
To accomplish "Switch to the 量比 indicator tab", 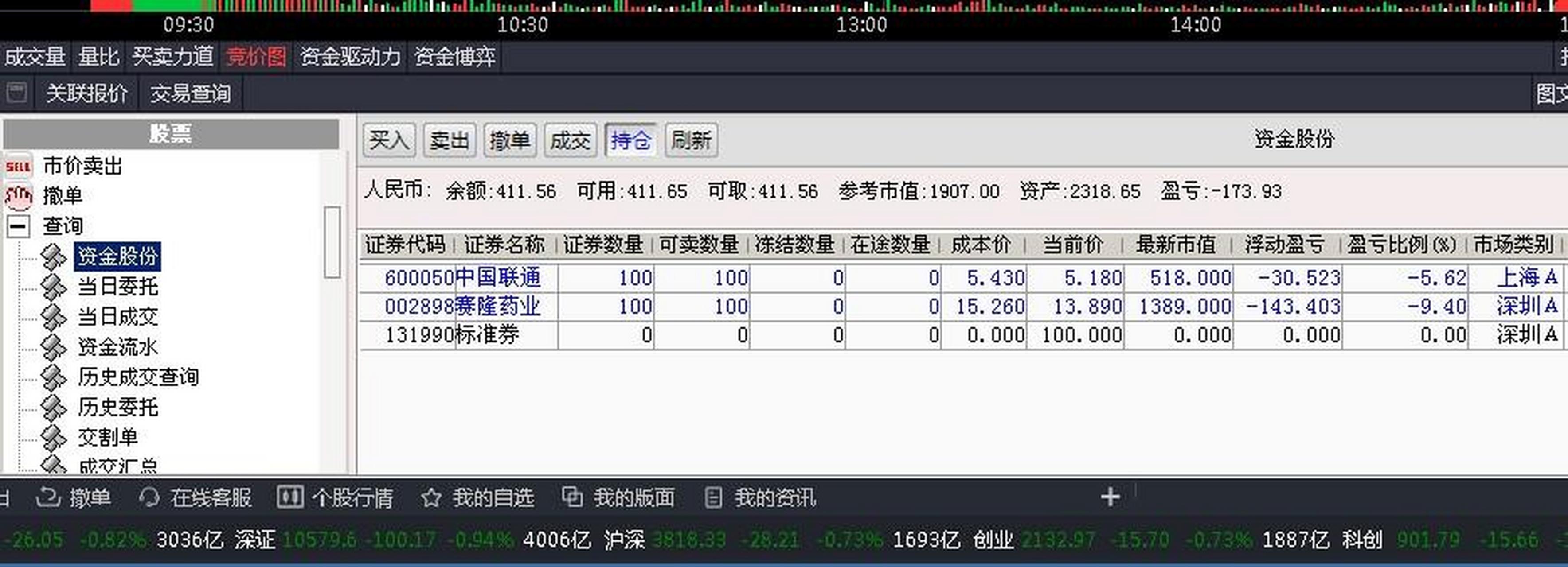I will coord(98,57).
